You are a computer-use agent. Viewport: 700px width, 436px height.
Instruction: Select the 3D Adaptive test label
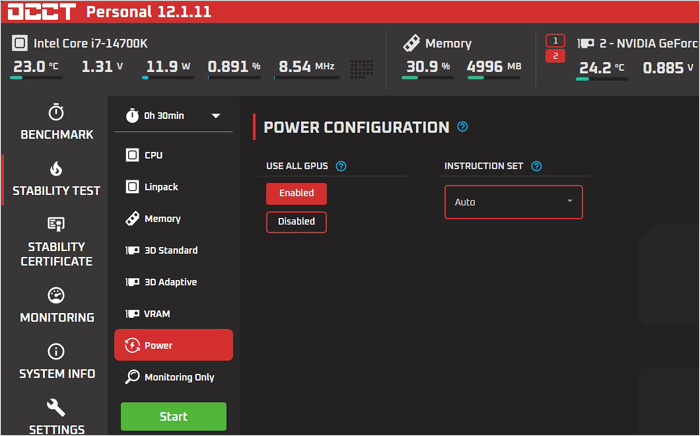point(171,282)
